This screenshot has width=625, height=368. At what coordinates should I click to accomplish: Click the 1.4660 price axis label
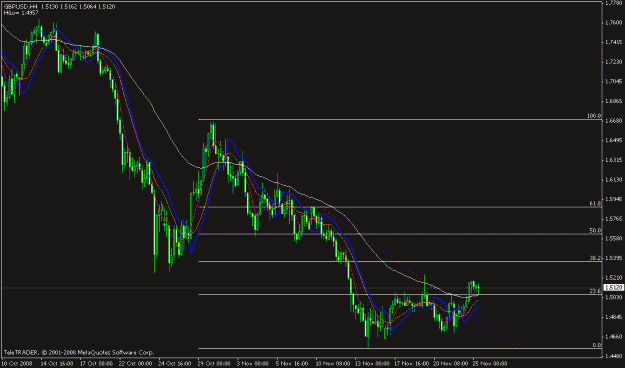(614, 337)
